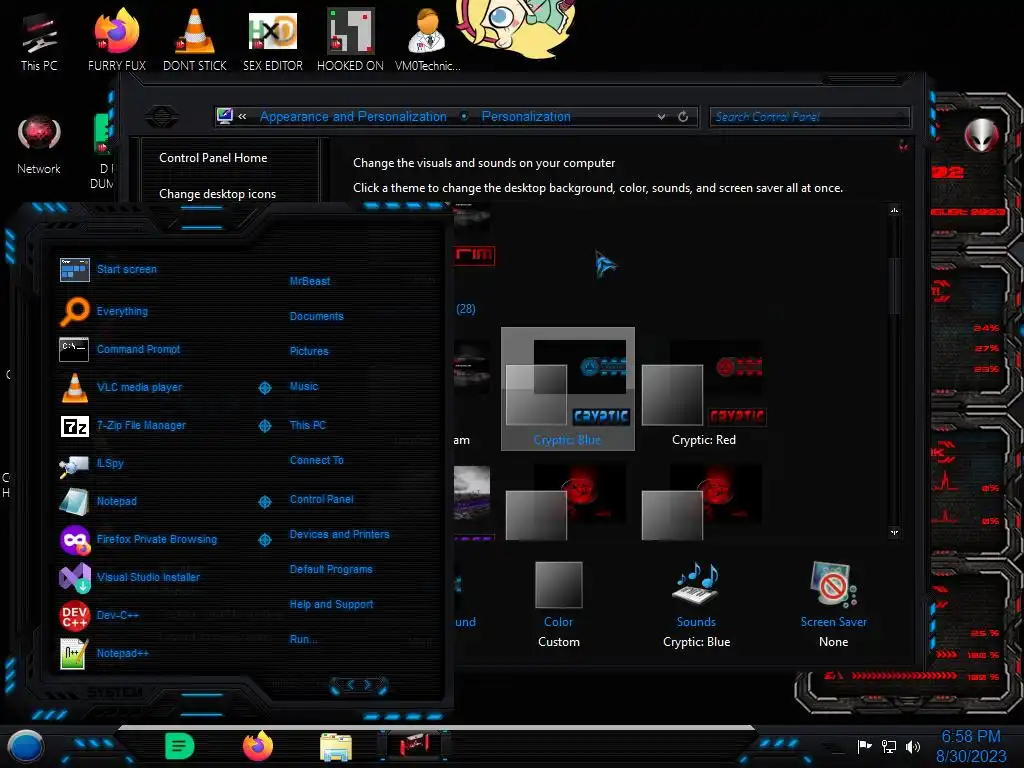Open Control Panel Home link
Image resolution: width=1024 pixels, height=768 pixels.
[x=213, y=158]
